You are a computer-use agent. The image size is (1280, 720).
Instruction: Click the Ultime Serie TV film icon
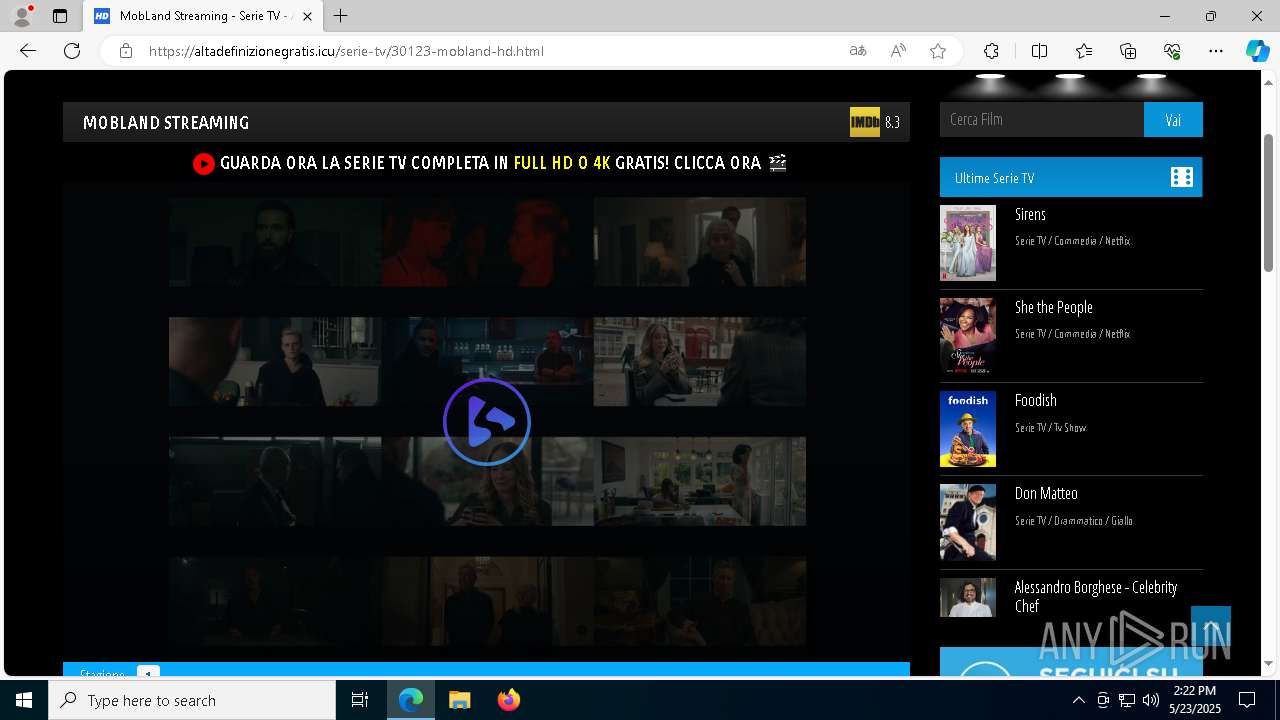coord(1182,177)
